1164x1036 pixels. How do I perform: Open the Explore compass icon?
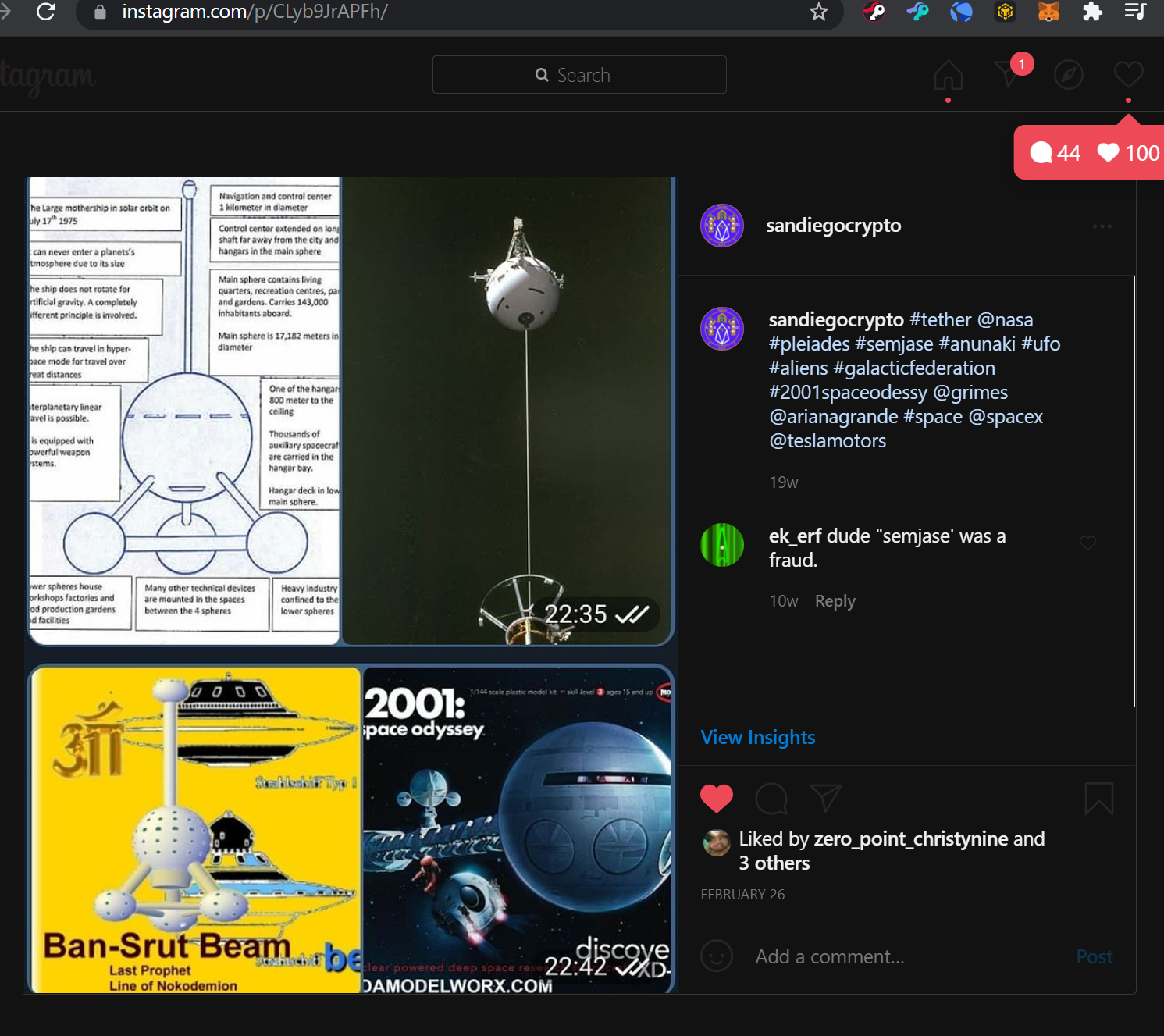coord(1068,75)
